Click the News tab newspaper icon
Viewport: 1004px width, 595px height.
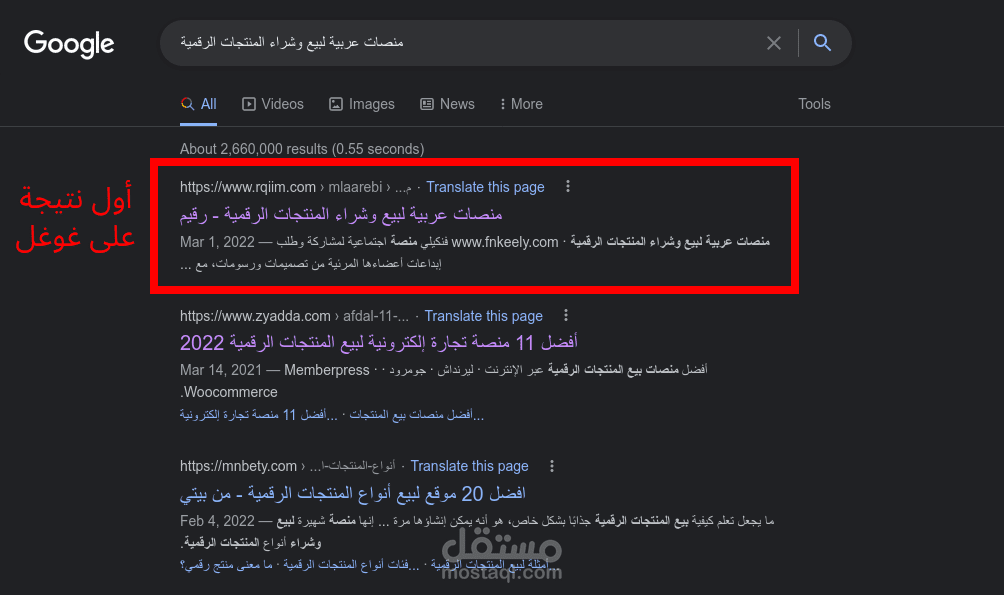click(426, 104)
